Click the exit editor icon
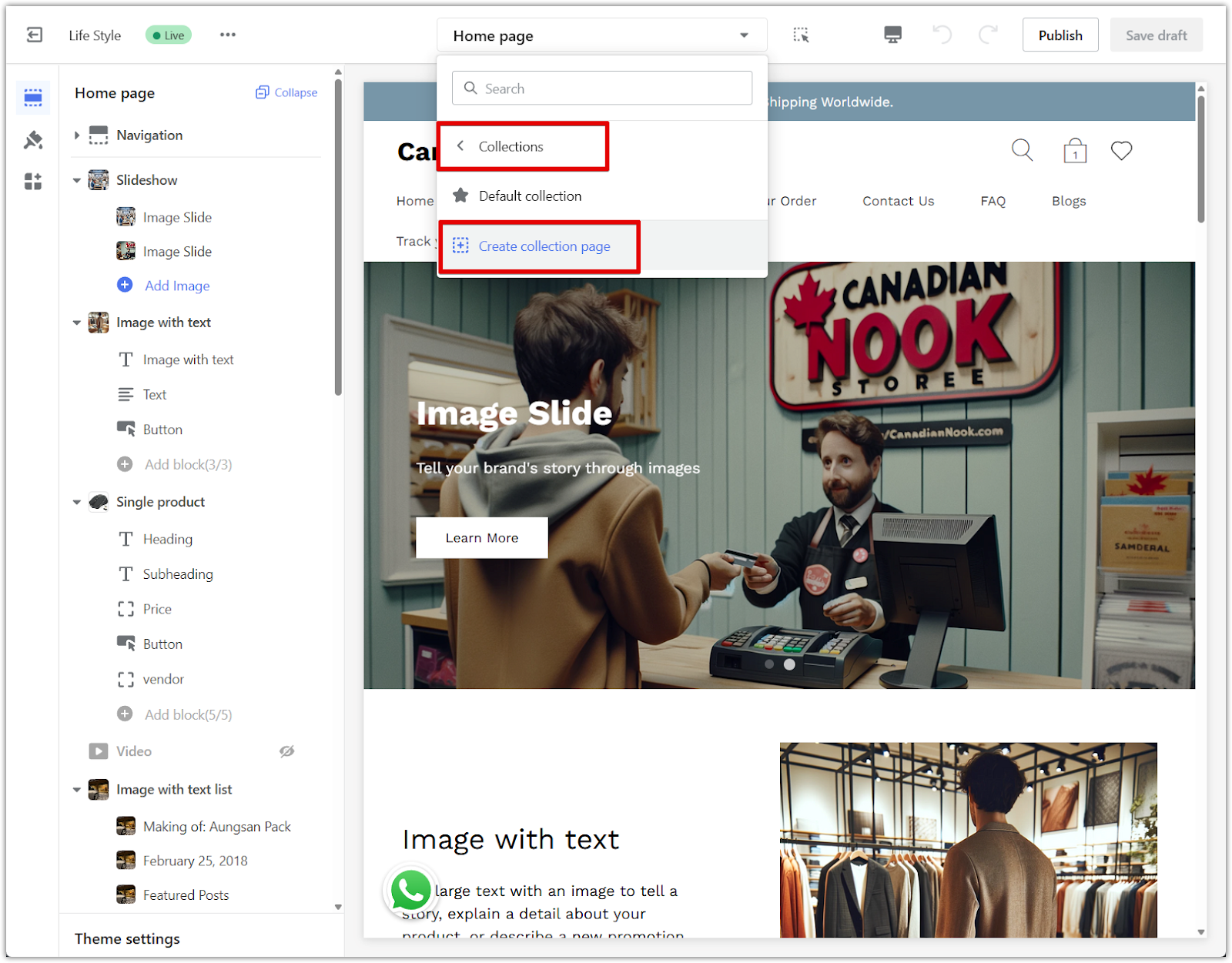Viewport: 1232px width, 963px height. (35, 35)
